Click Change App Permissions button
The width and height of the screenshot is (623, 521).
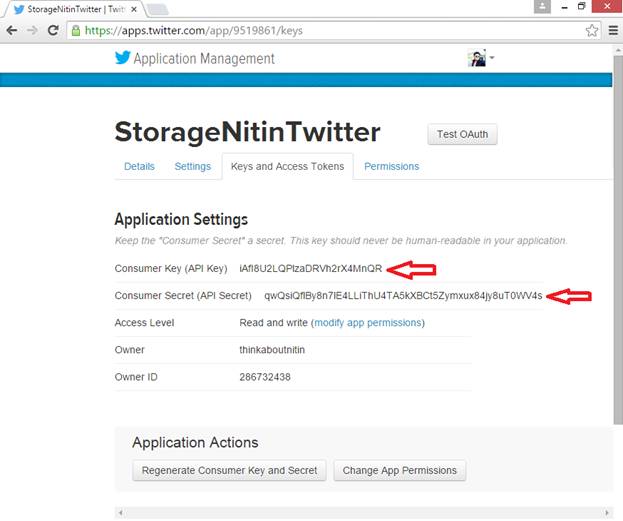399,470
